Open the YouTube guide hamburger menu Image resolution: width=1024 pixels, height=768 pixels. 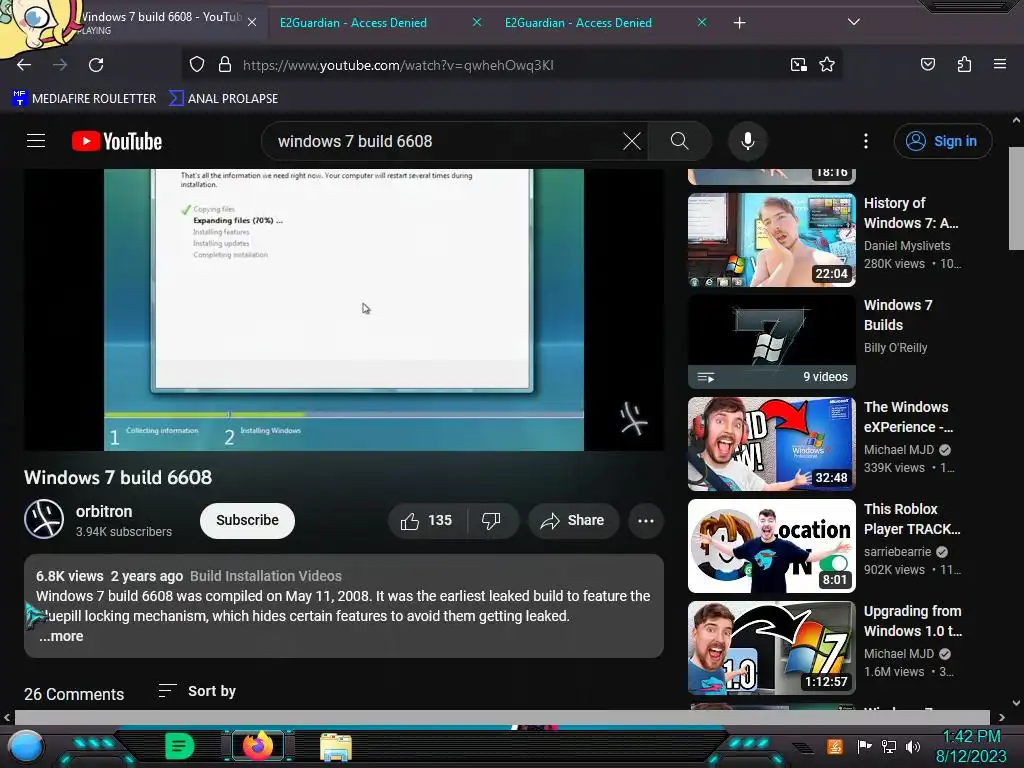(36, 141)
